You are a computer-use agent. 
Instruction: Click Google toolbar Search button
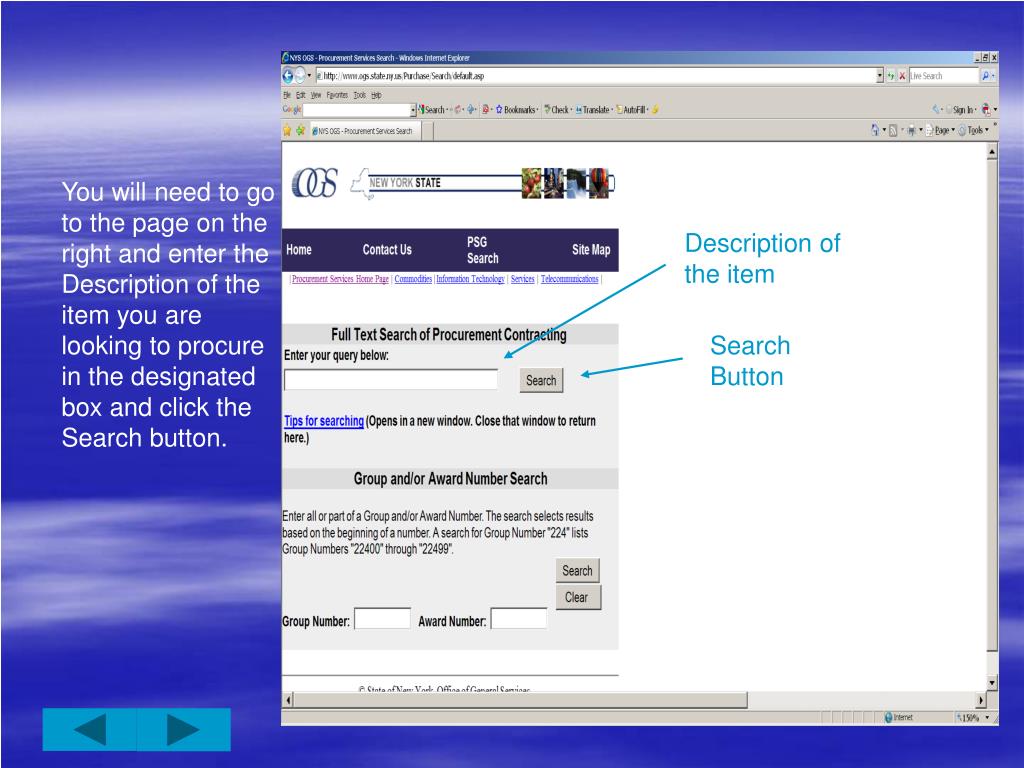(x=432, y=110)
